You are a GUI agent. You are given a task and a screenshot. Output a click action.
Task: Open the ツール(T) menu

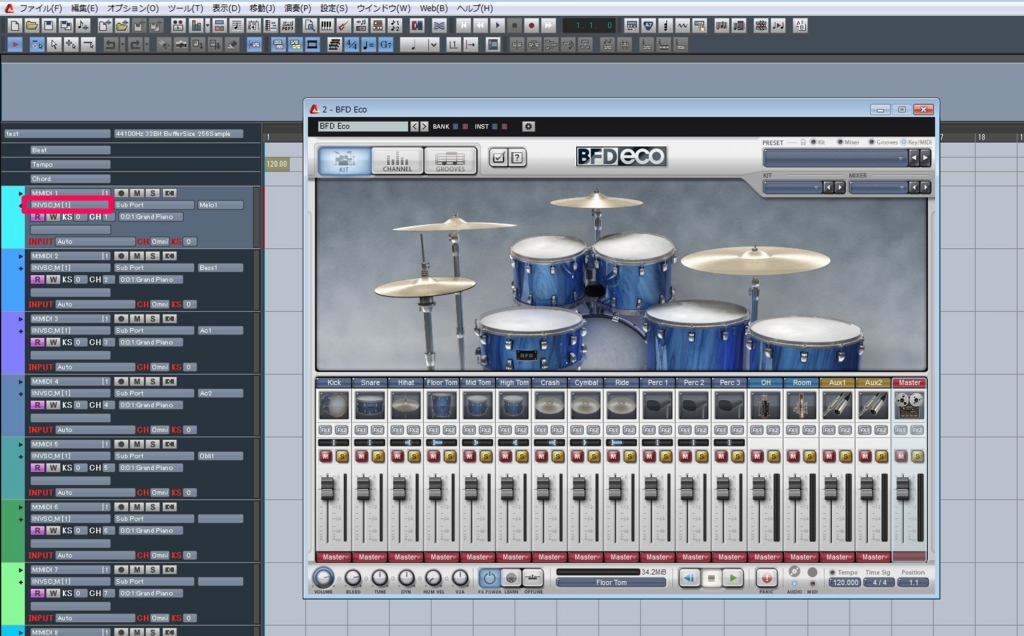(x=185, y=8)
